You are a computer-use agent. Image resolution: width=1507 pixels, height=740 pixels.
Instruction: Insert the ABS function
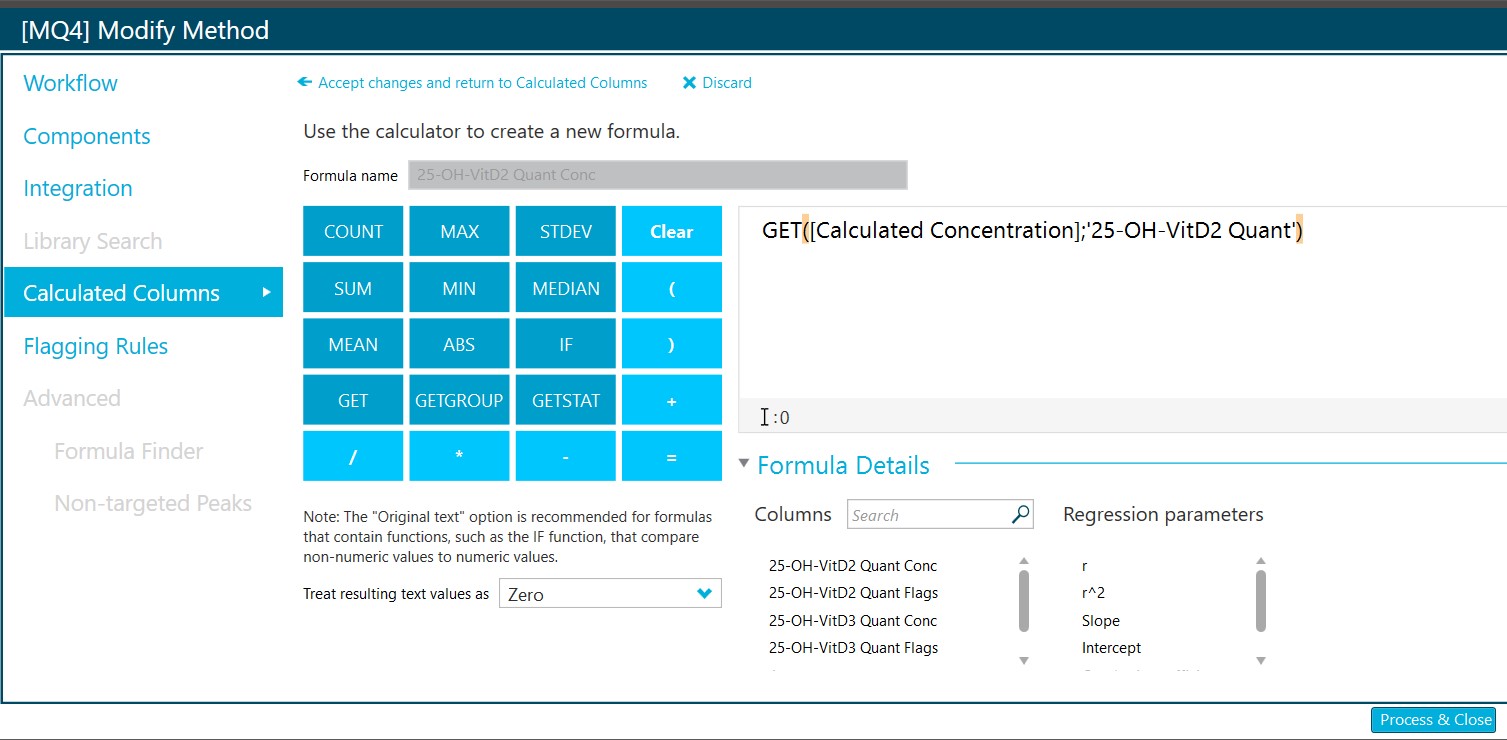pyautogui.click(x=459, y=344)
